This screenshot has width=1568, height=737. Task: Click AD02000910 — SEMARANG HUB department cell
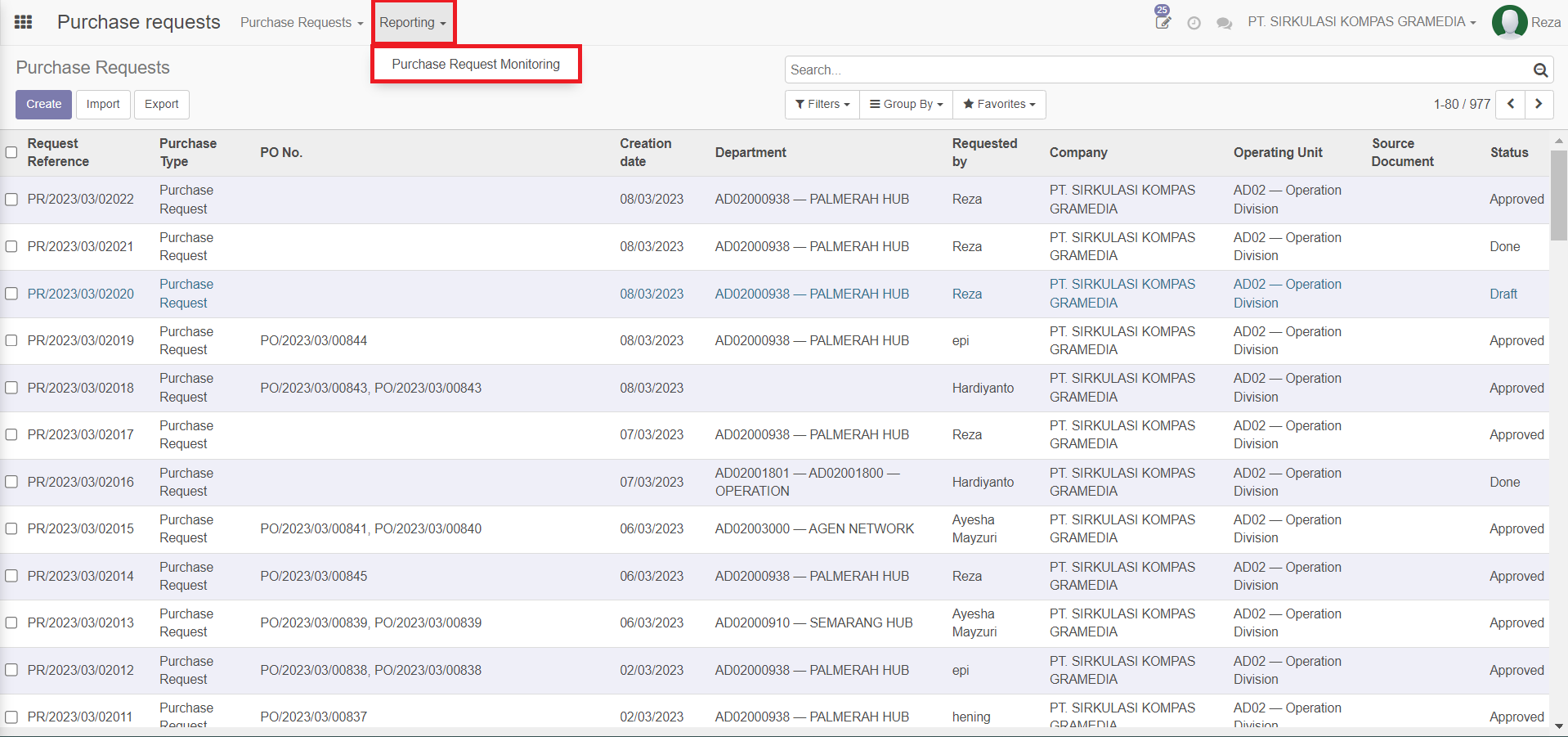(813, 622)
